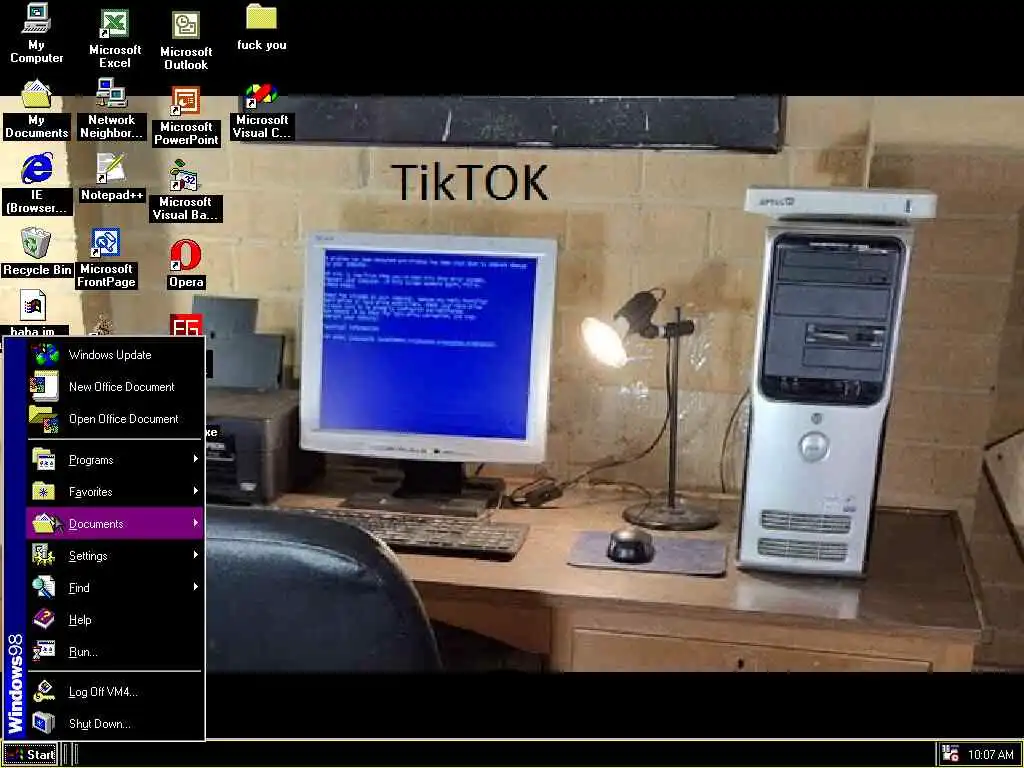Image resolution: width=1024 pixels, height=768 pixels.
Task: Choose Help from the Start menu
Action: 115,620
